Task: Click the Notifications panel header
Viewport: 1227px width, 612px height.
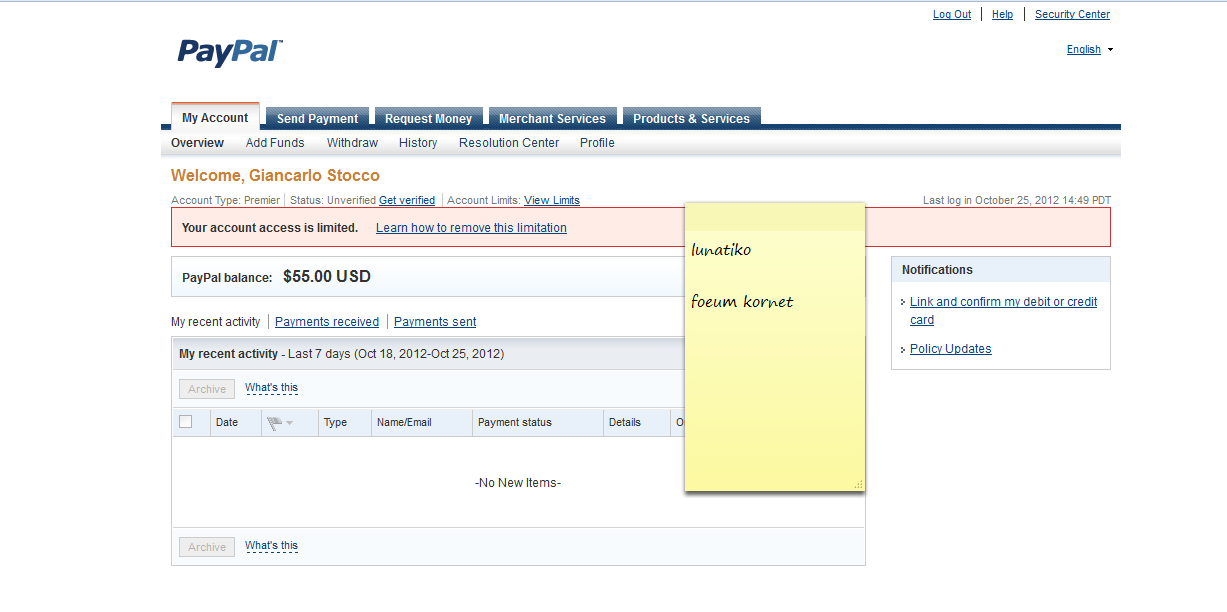Action: [x=1001, y=270]
